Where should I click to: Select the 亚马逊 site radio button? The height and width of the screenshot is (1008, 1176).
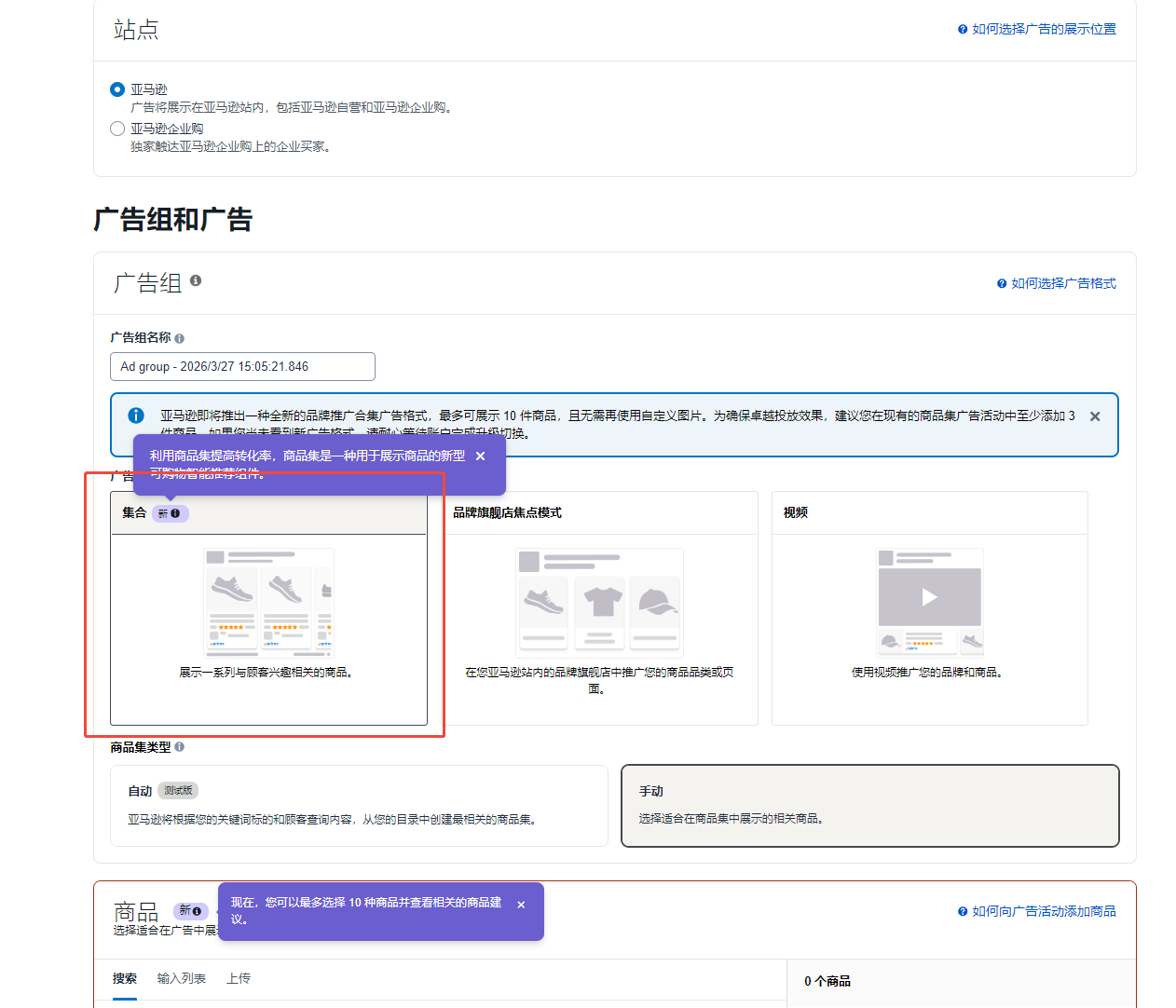click(117, 89)
